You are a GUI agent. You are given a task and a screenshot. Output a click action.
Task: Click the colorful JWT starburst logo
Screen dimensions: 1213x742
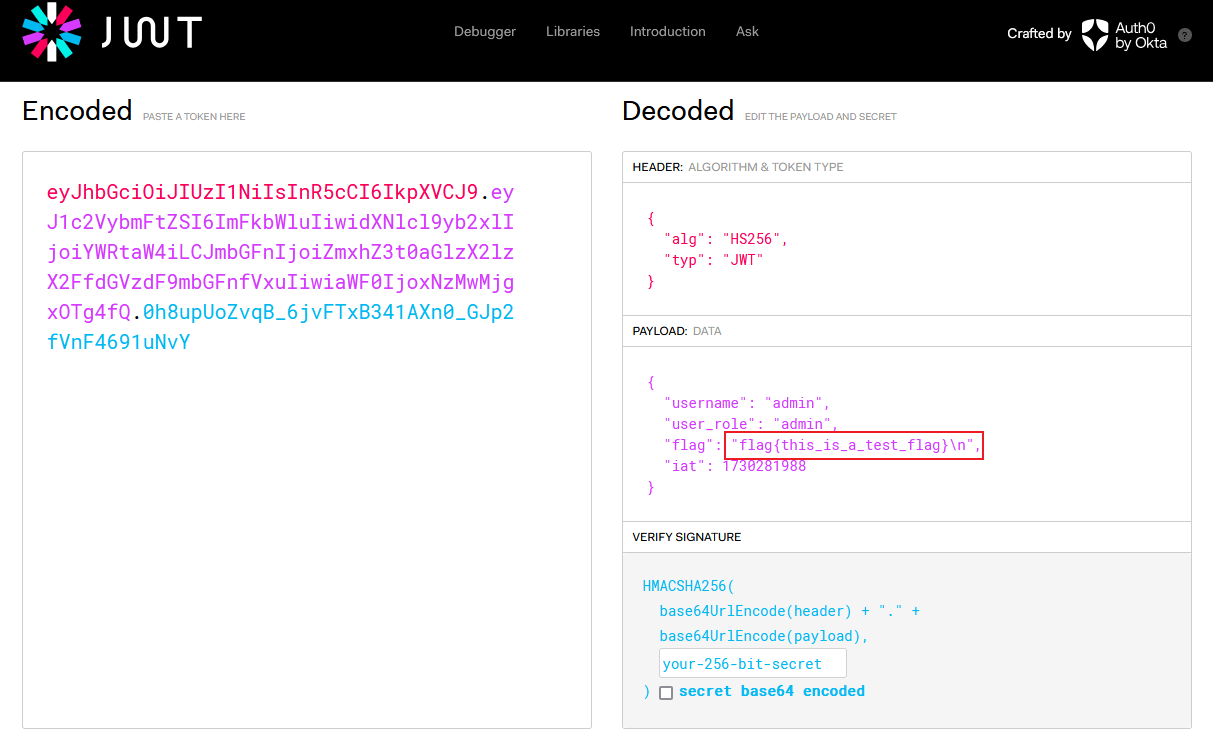[x=52, y=32]
